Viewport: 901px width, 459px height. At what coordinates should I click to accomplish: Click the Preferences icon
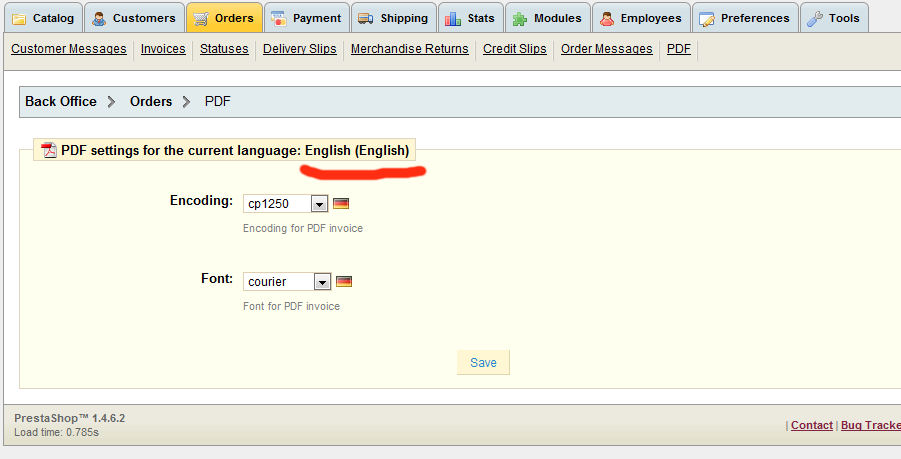pos(707,19)
